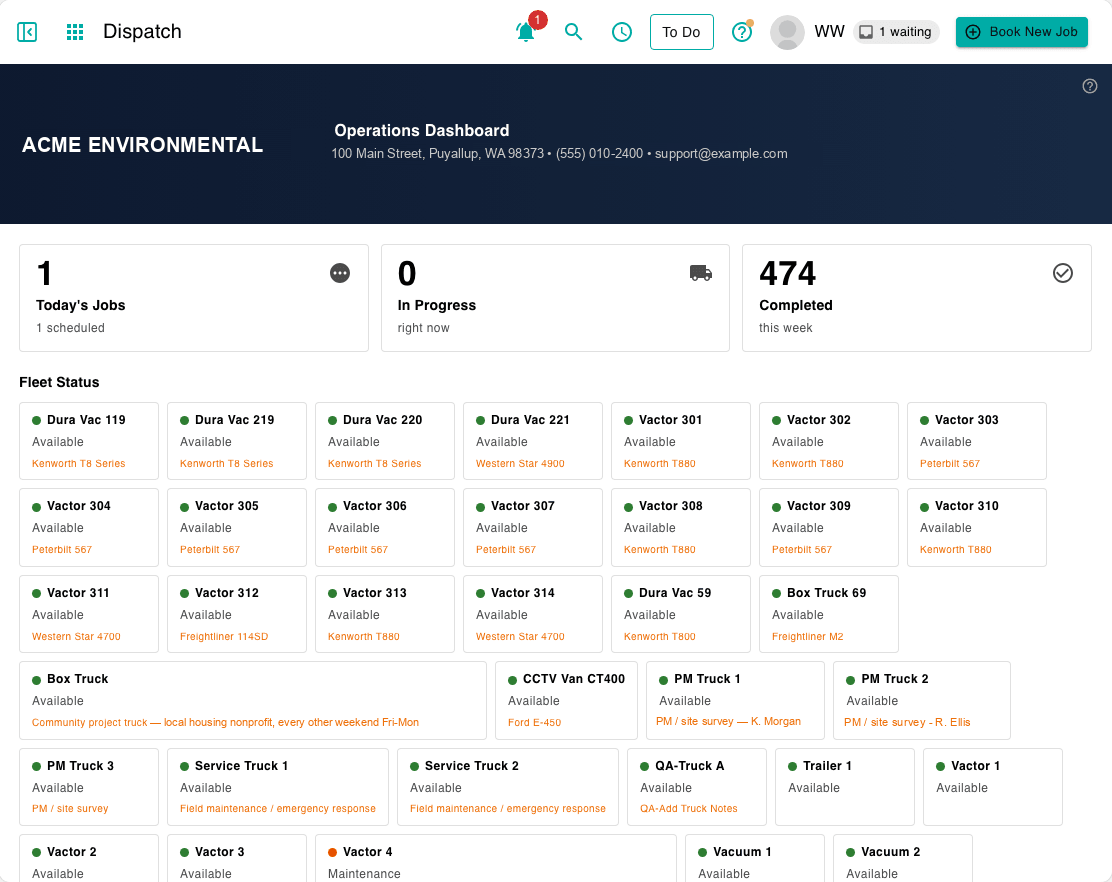
Task: Click support@example.com email in banner
Action: tap(721, 154)
